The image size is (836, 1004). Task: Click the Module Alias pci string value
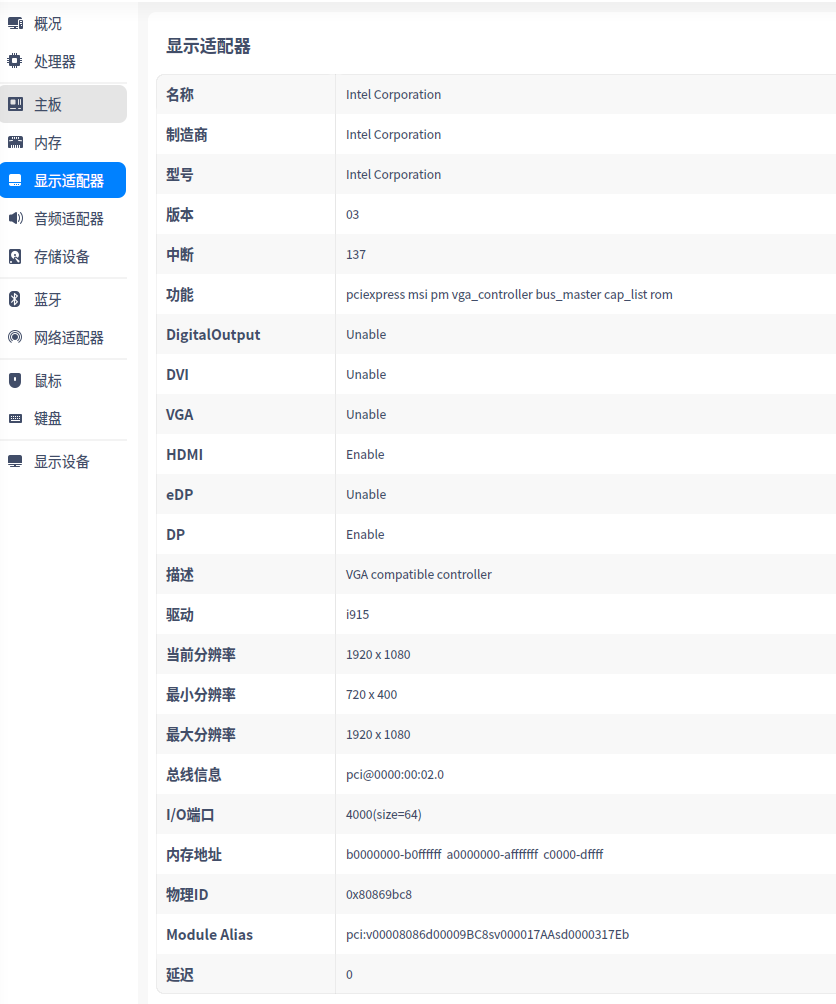tap(487, 935)
